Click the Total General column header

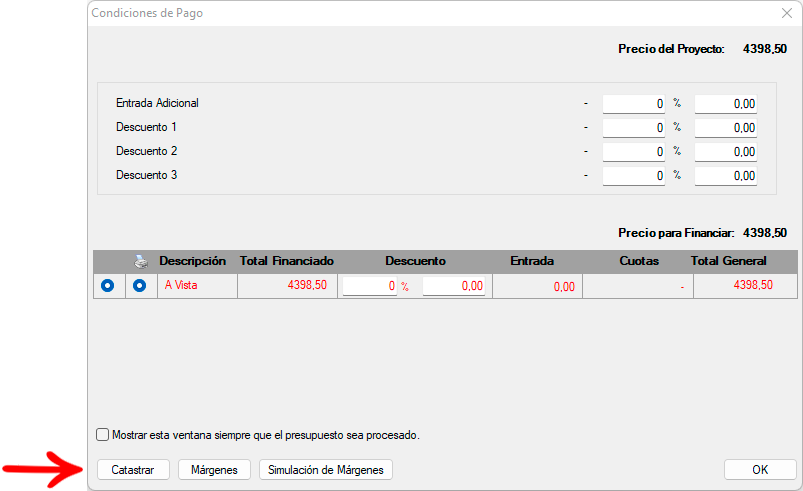(x=728, y=261)
